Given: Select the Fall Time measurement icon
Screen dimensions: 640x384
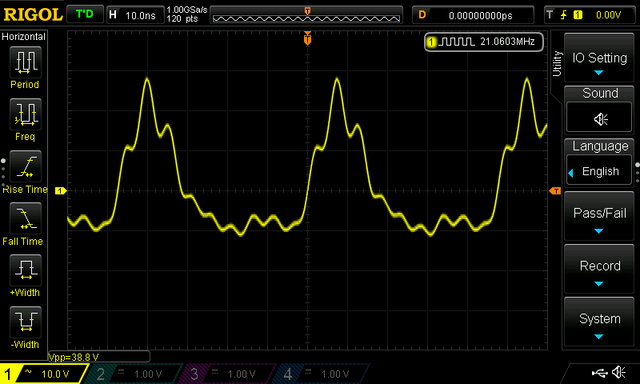Looking at the screenshot, I should tap(25, 218).
